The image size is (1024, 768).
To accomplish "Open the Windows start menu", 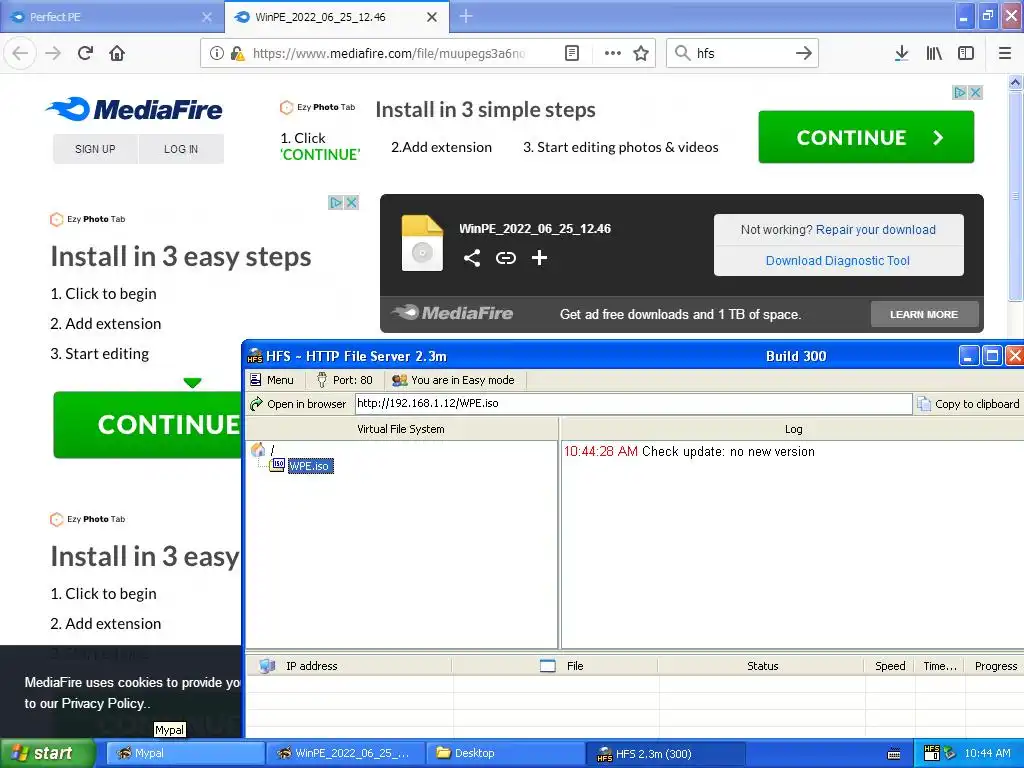I will tap(47, 753).
